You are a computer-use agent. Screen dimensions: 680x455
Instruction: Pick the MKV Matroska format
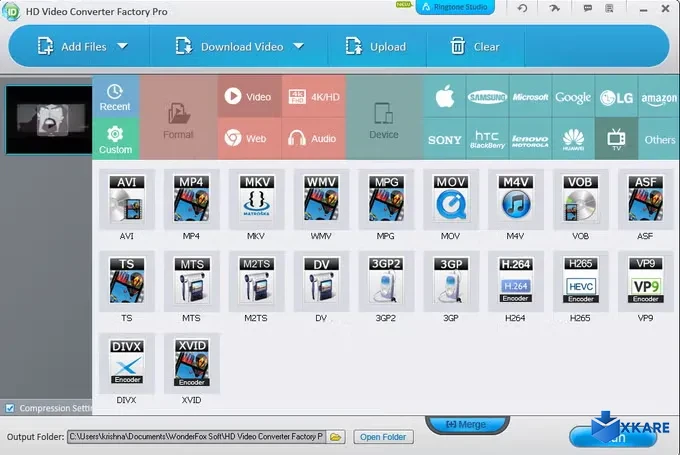pyautogui.click(x=256, y=199)
